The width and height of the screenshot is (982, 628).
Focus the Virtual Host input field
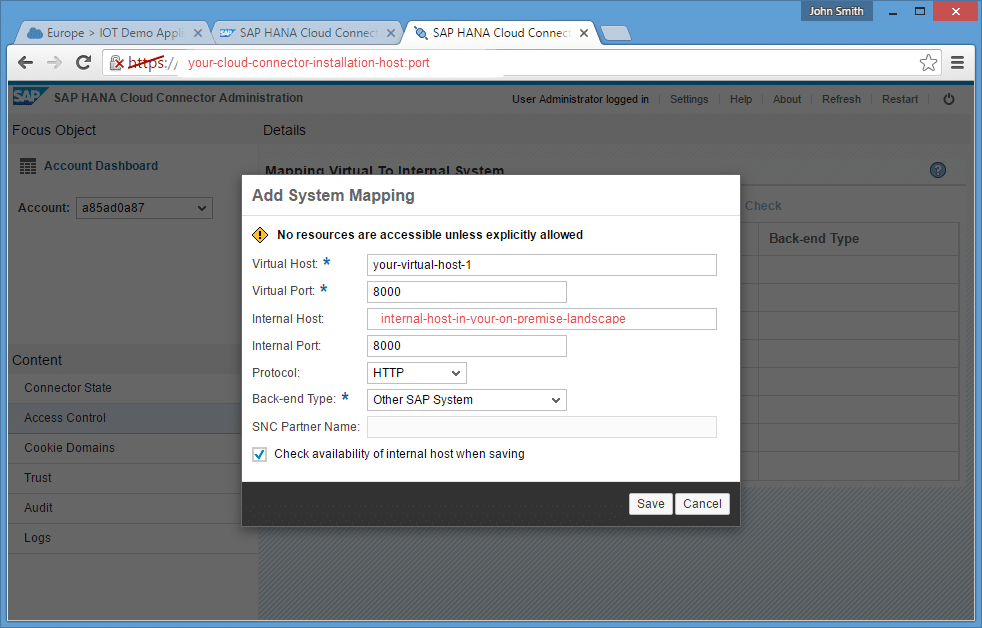[542, 265]
